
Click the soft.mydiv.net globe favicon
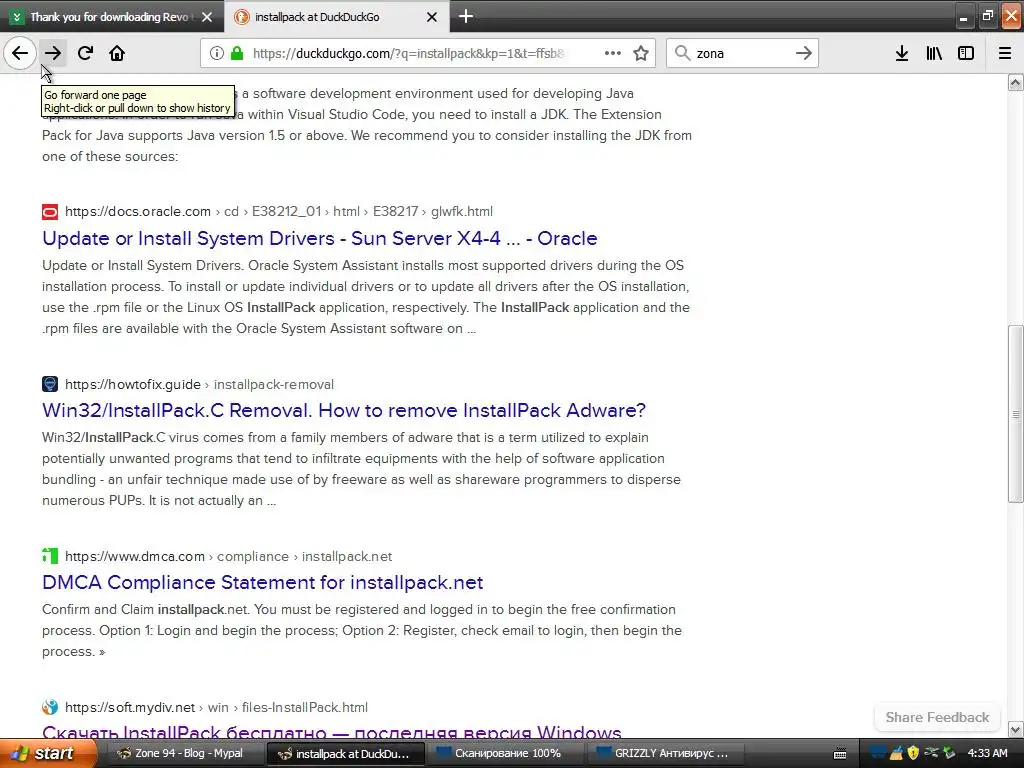[x=50, y=707]
